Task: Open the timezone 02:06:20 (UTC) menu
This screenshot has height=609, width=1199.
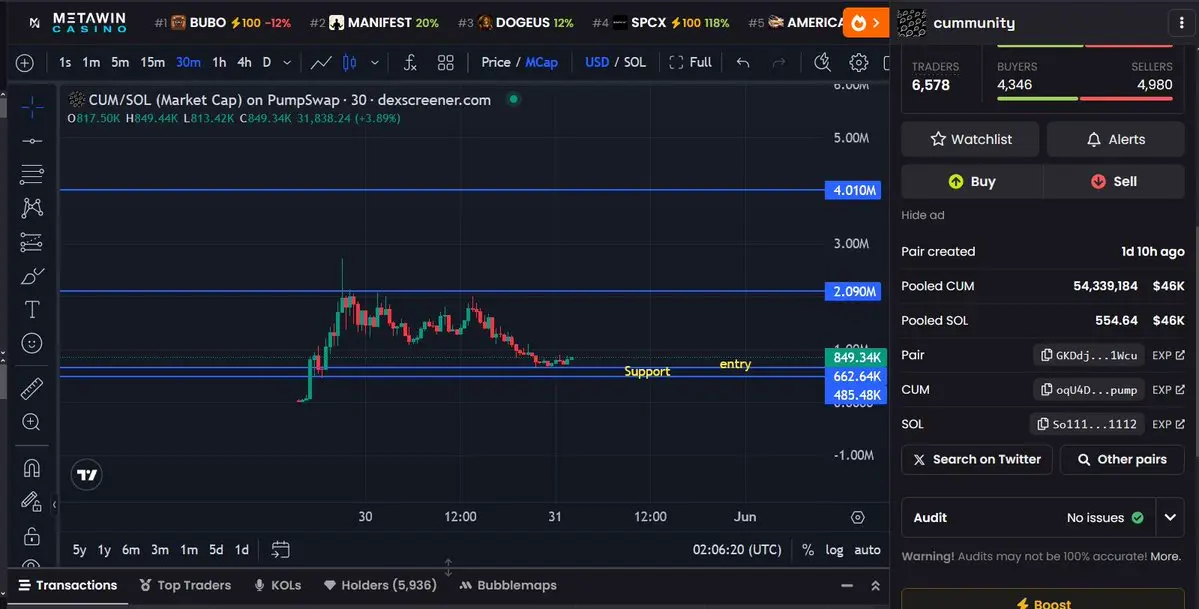Action: 737,550
